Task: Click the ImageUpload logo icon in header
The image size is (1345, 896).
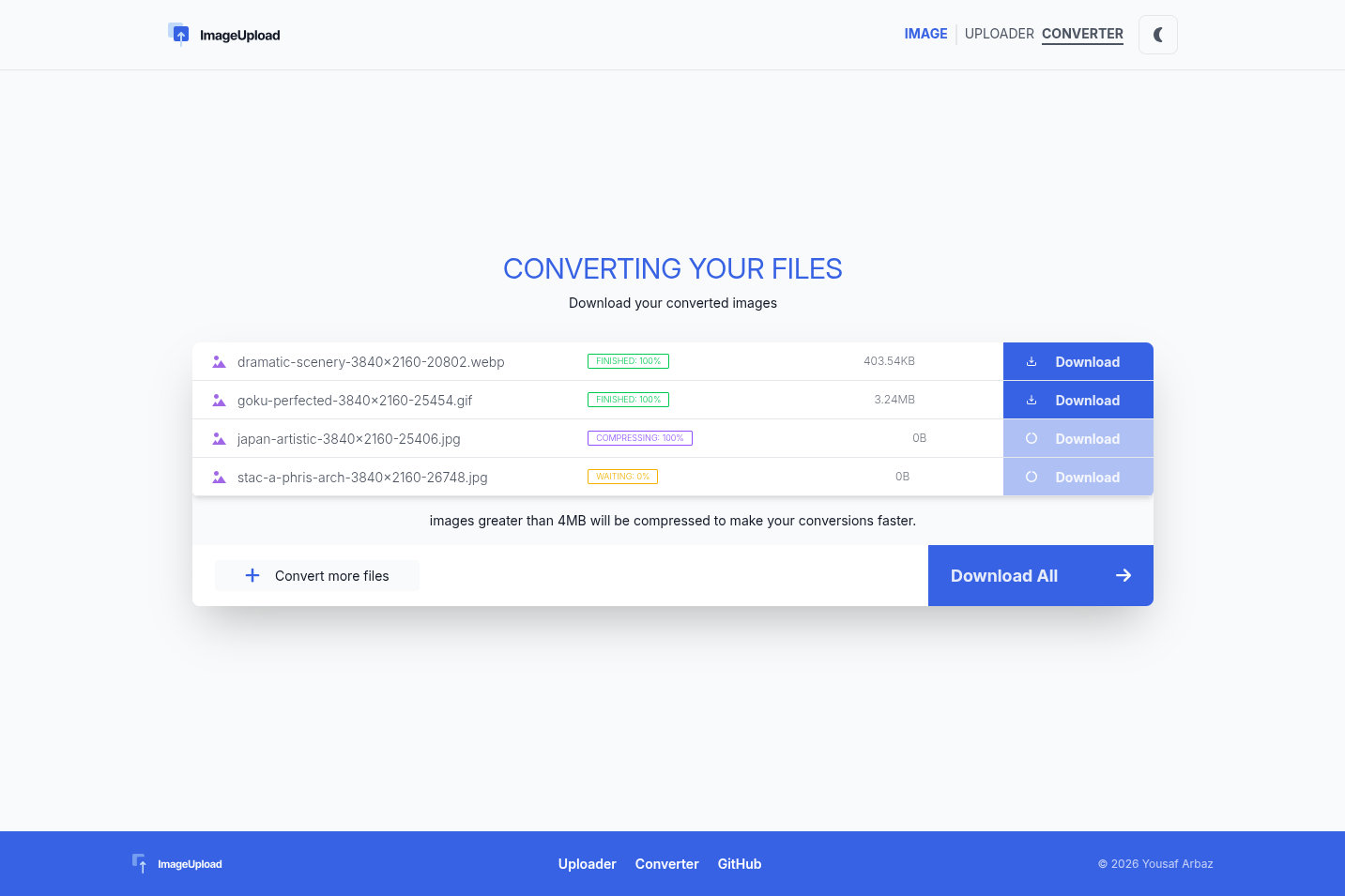Action: (x=178, y=35)
